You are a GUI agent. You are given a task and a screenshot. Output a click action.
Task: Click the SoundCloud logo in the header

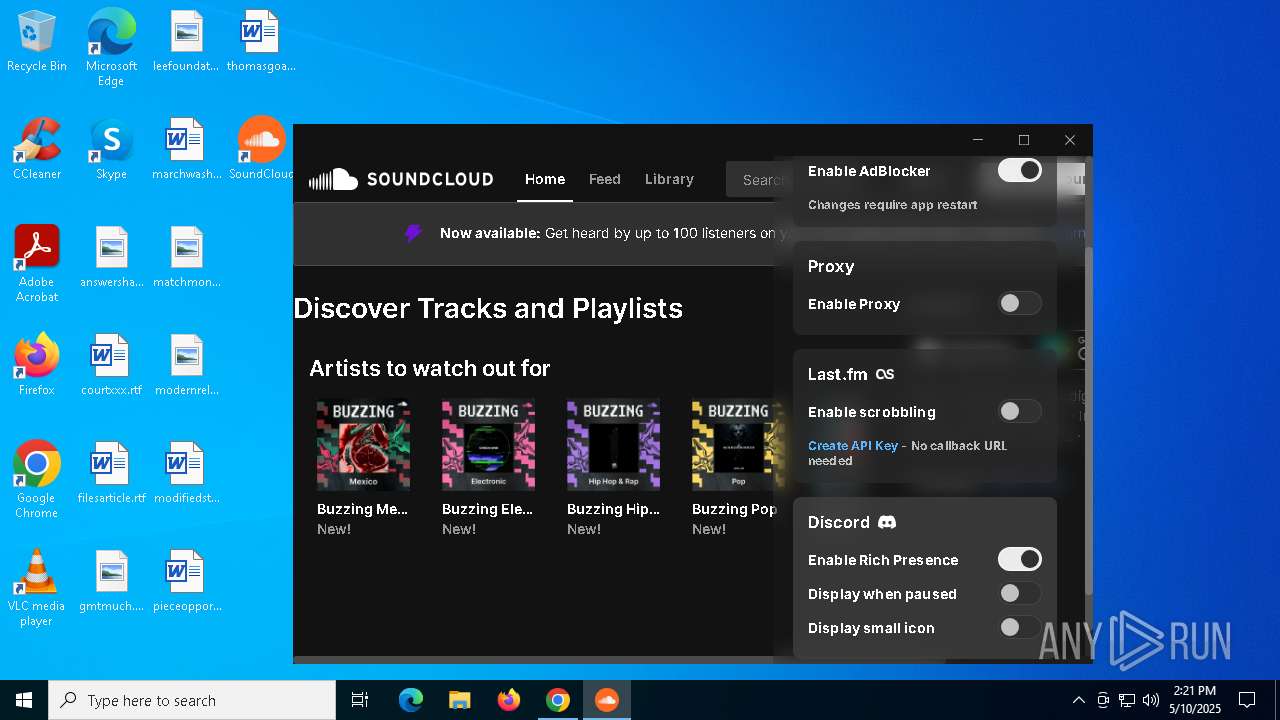coord(401,179)
